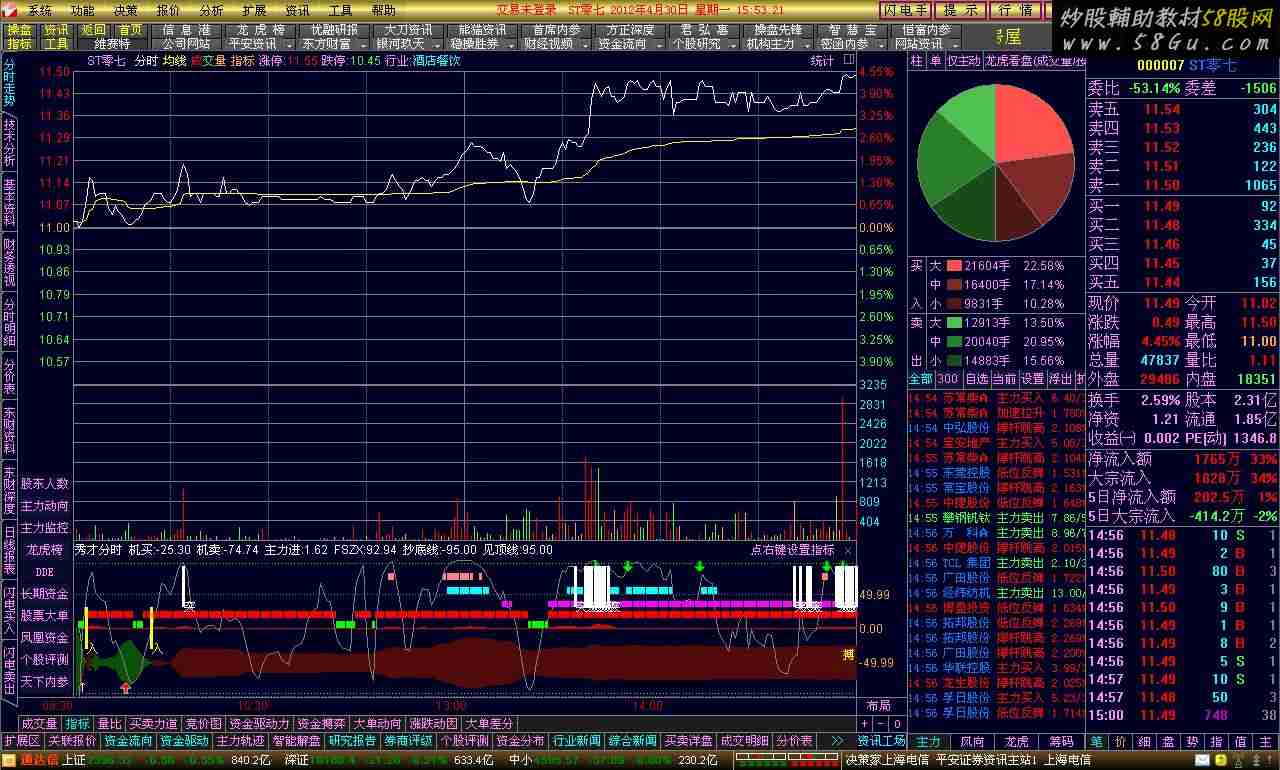Expand the 个股研究 dropdown in the toolbar
This screenshot has width=1280, height=770.
coord(734,45)
